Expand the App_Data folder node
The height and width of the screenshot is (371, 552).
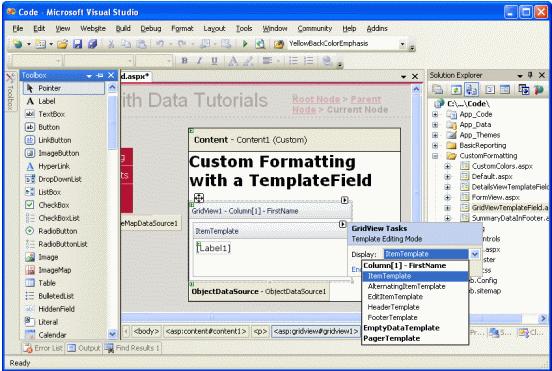pyautogui.click(x=435, y=125)
